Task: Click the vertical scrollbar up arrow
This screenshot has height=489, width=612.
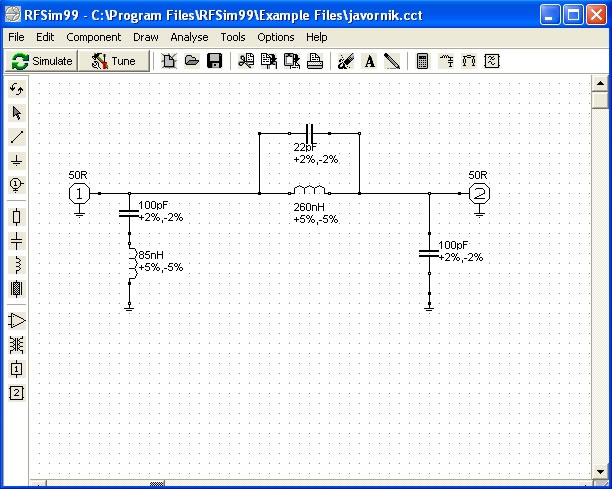Action: (x=600, y=85)
